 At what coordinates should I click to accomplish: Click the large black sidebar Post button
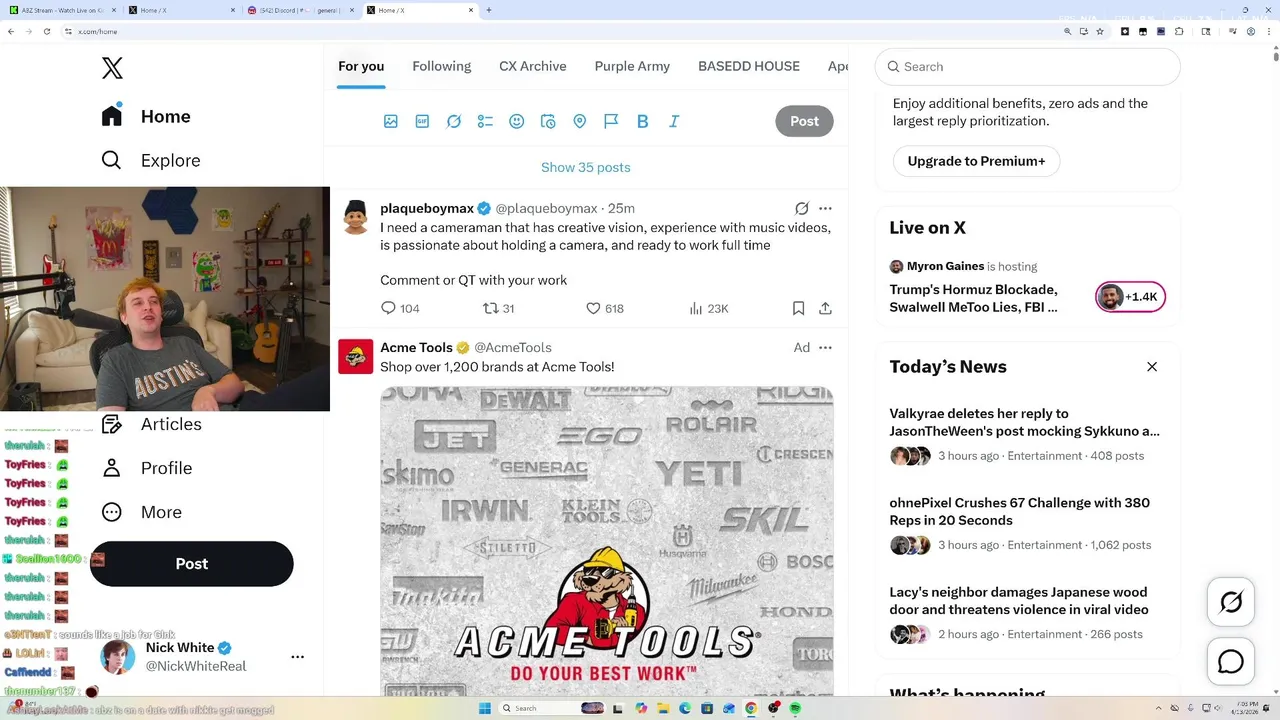[192, 564]
